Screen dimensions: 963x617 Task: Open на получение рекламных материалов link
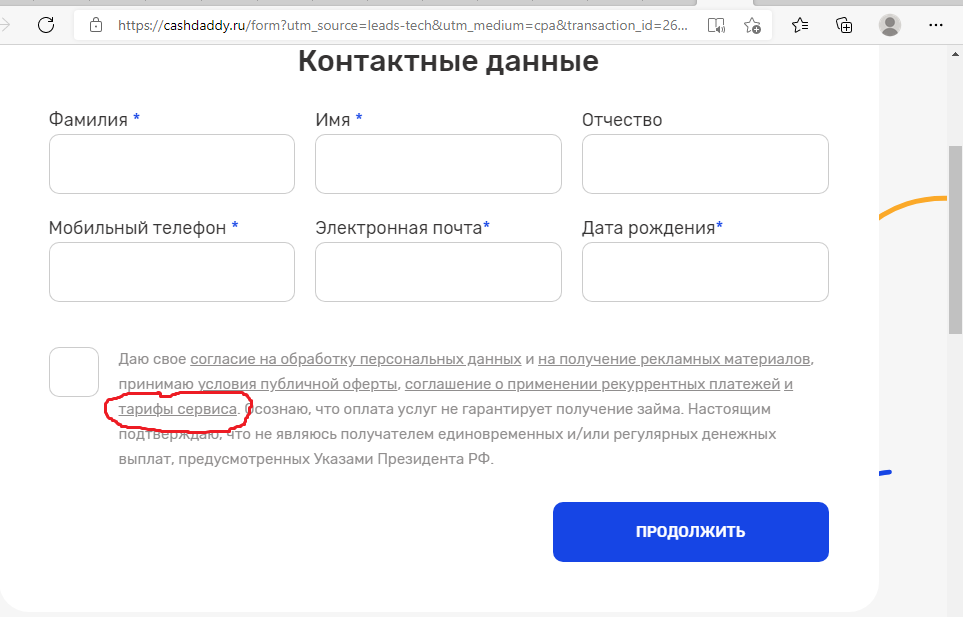674,359
